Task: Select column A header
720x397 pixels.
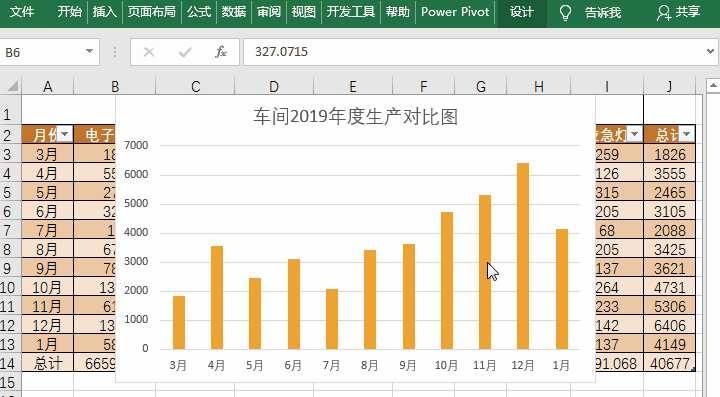Action: [48, 86]
